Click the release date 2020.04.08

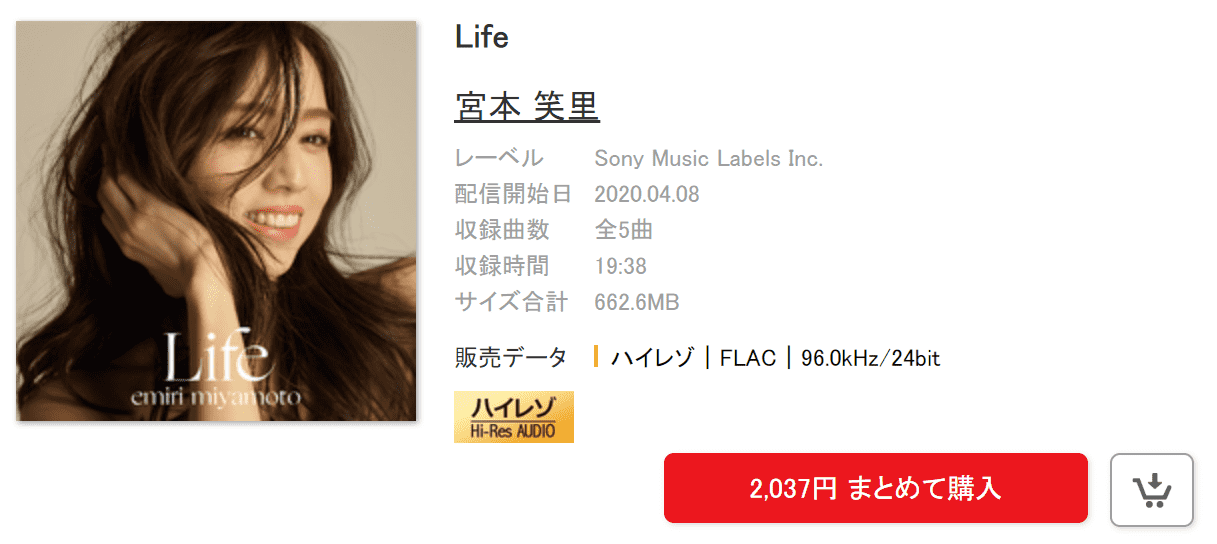point(647,194)
